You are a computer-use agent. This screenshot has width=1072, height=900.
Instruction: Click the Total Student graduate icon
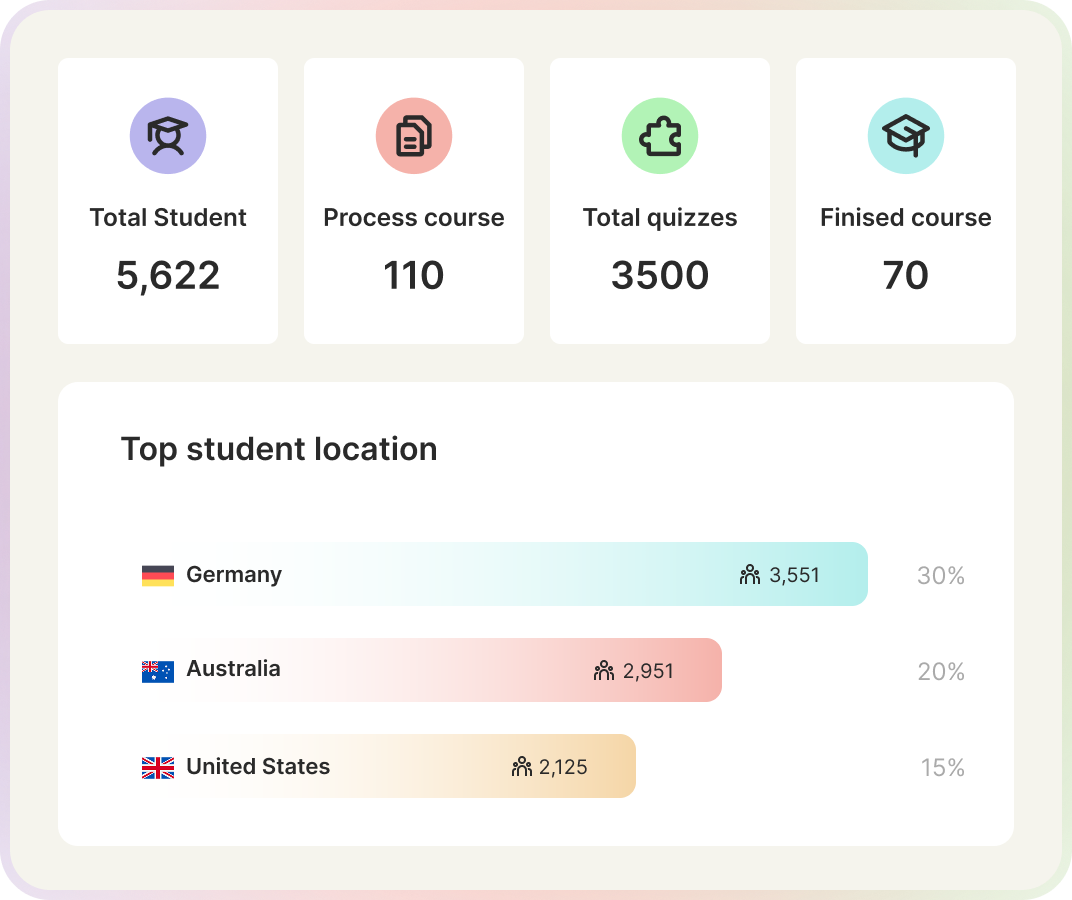coord(168,136)
